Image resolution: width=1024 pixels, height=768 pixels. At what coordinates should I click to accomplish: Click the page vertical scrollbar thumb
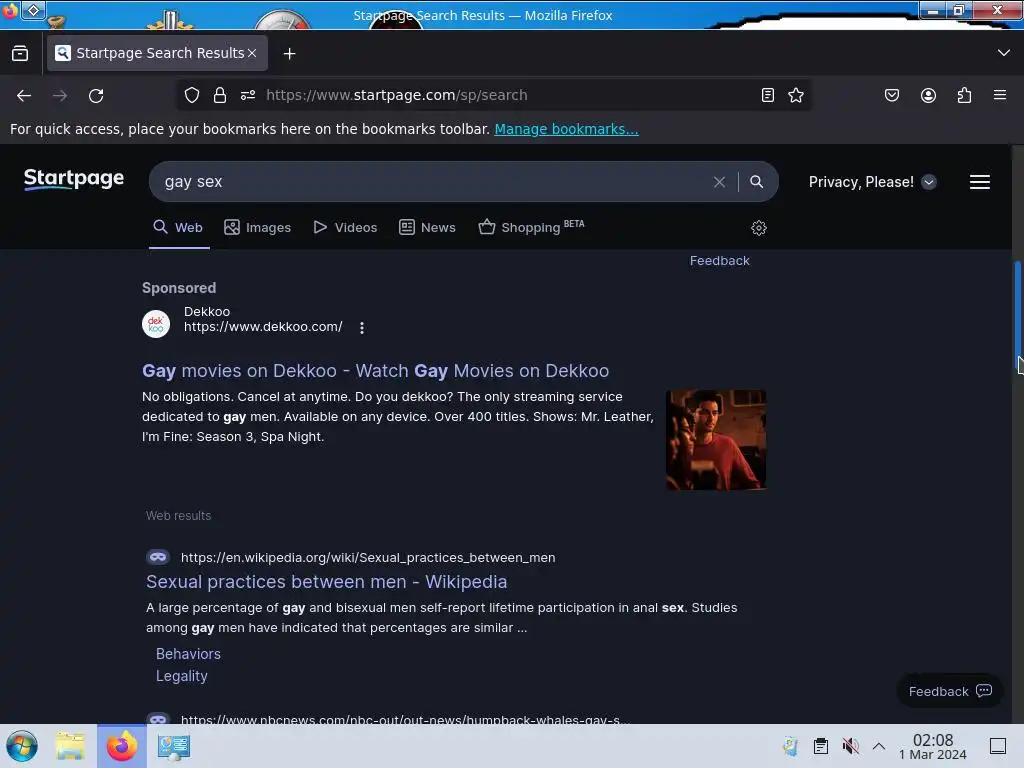click(1017, 317)
